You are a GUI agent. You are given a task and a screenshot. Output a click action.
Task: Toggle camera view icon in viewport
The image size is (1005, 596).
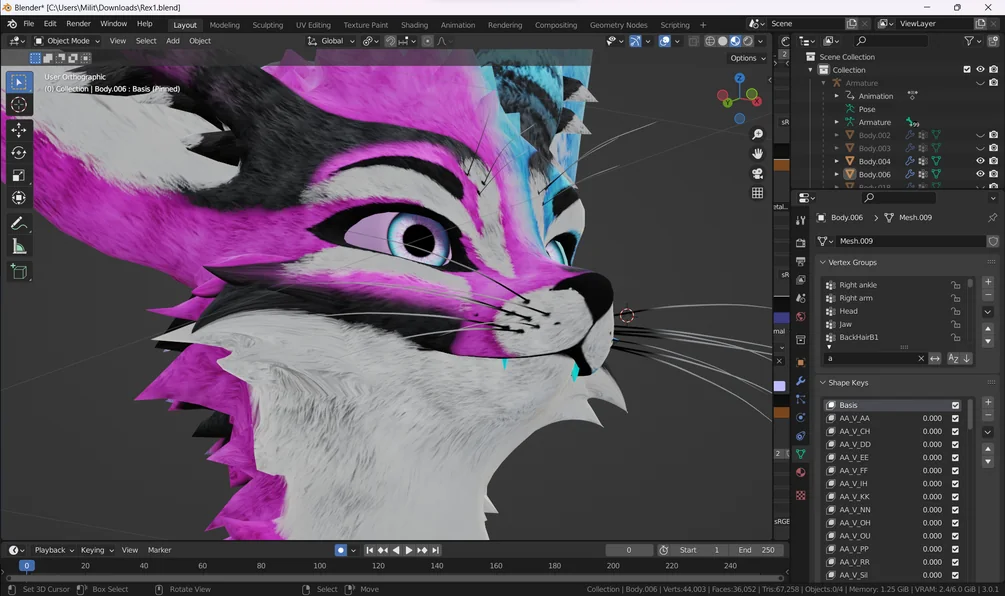pyautogui.click(x=757, y=174)
